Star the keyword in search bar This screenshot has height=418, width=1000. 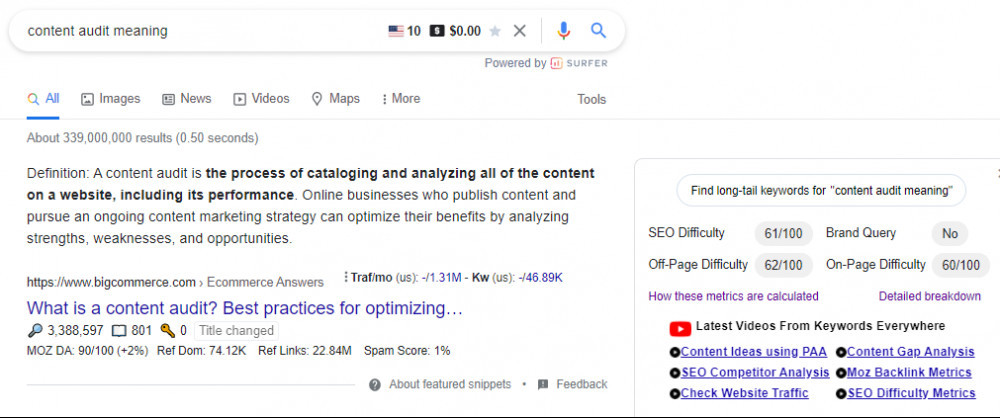coord(495,31)
